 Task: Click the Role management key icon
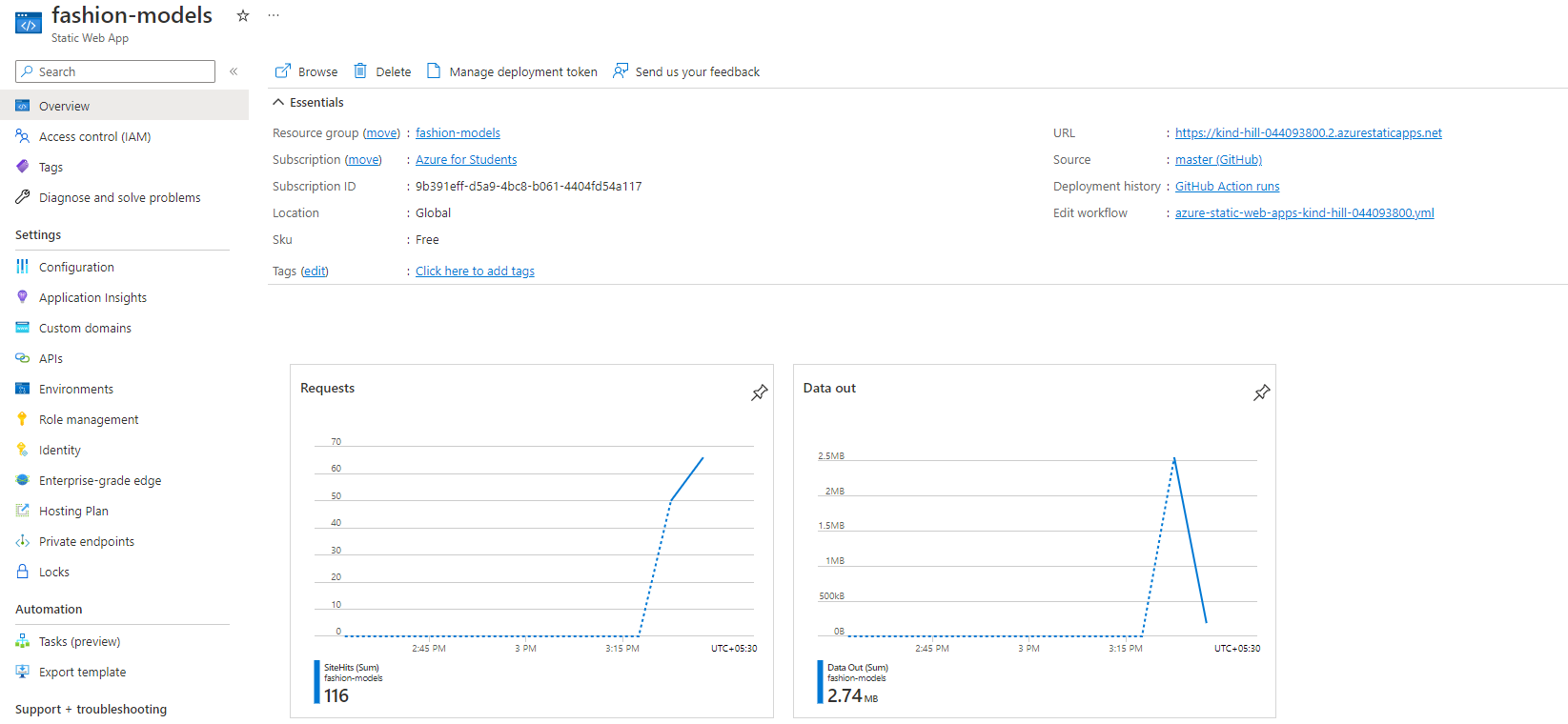coord(23,419)
